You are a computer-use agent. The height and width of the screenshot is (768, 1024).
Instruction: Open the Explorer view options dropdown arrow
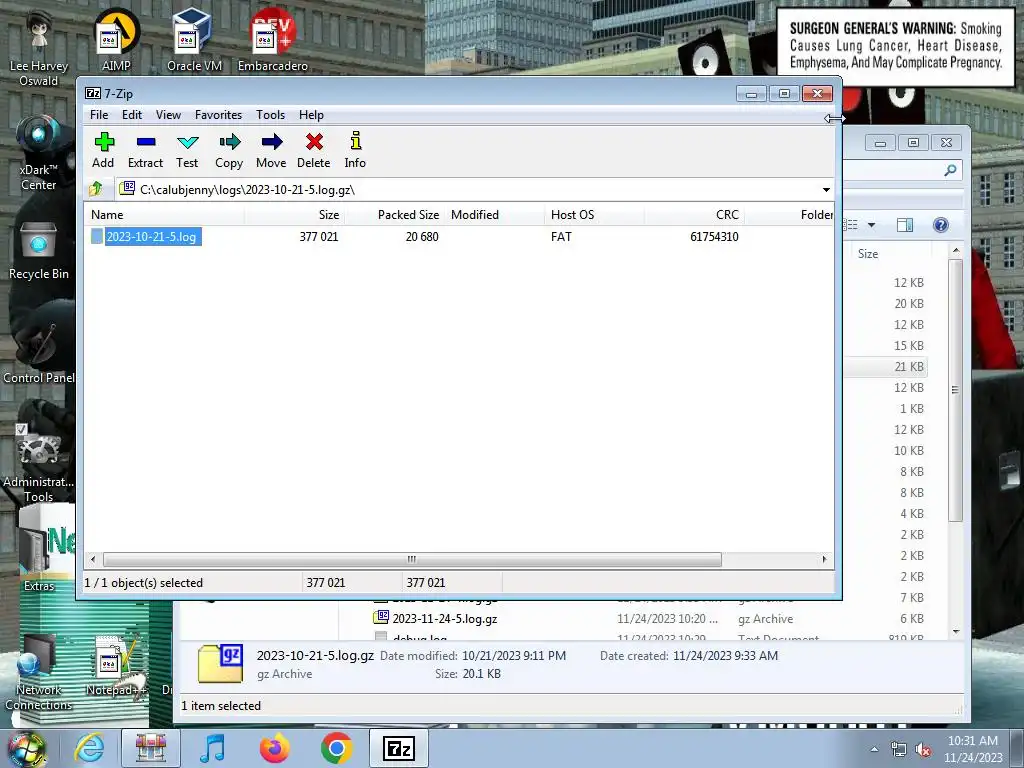pyautogui.click(x=871, y=225)
